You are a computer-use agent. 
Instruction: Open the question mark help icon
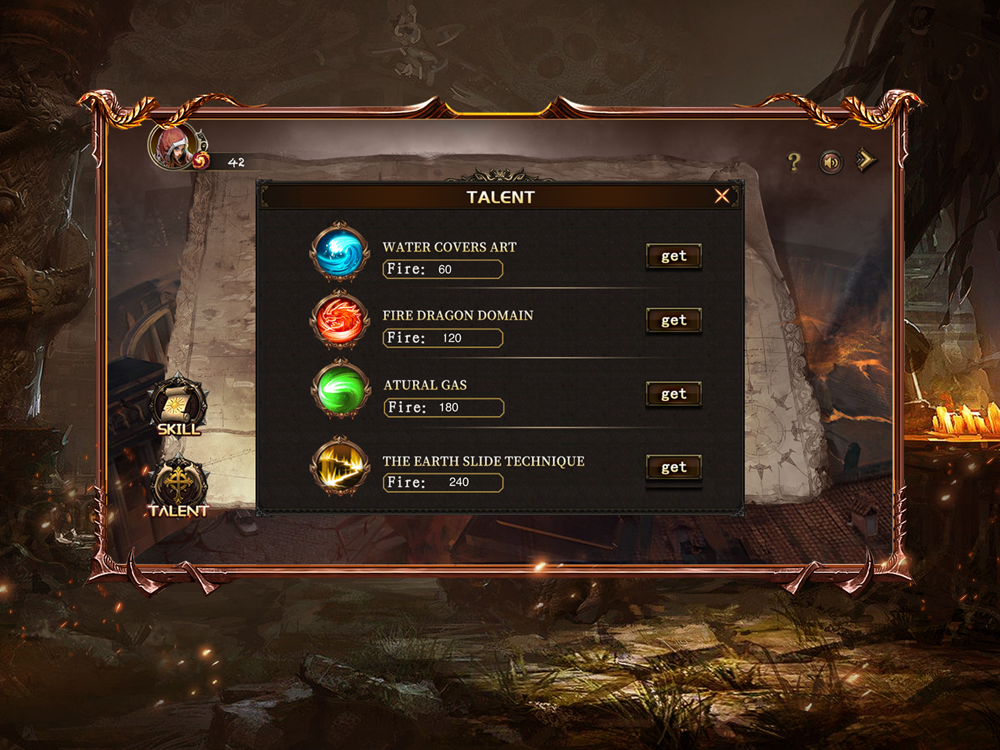tap(793, 162)
